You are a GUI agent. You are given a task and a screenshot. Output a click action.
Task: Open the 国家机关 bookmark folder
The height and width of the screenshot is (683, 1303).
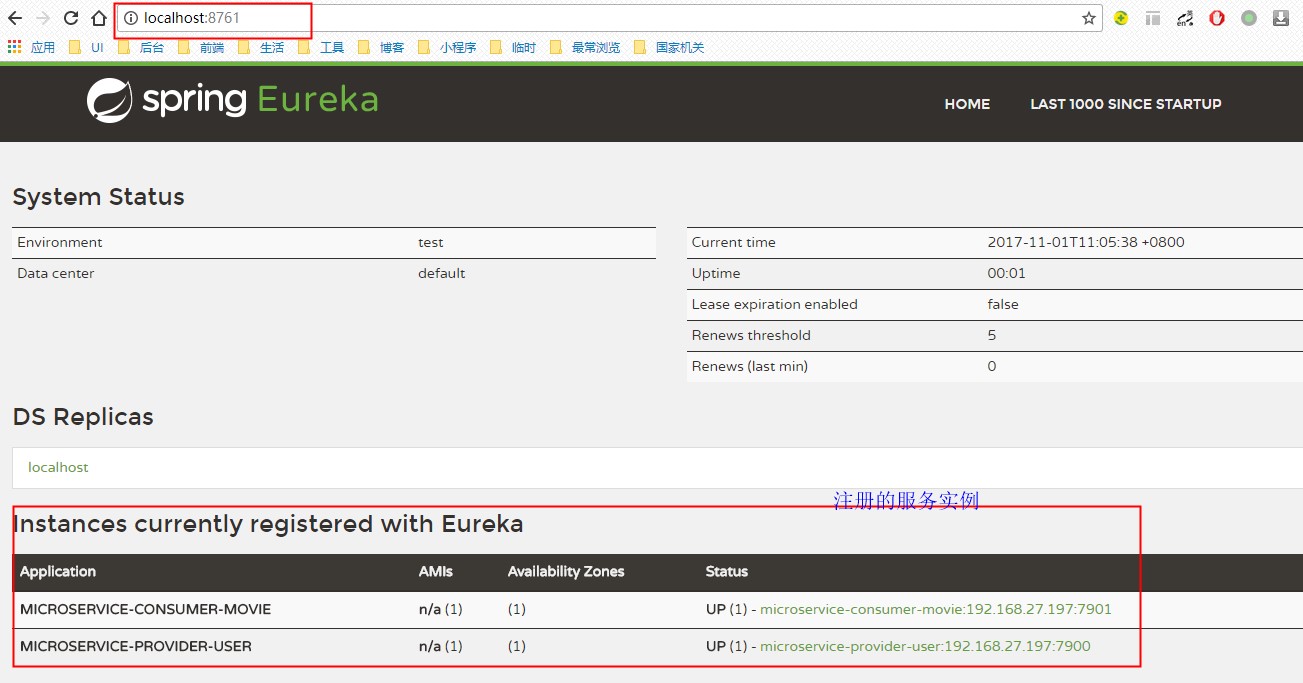669,47
